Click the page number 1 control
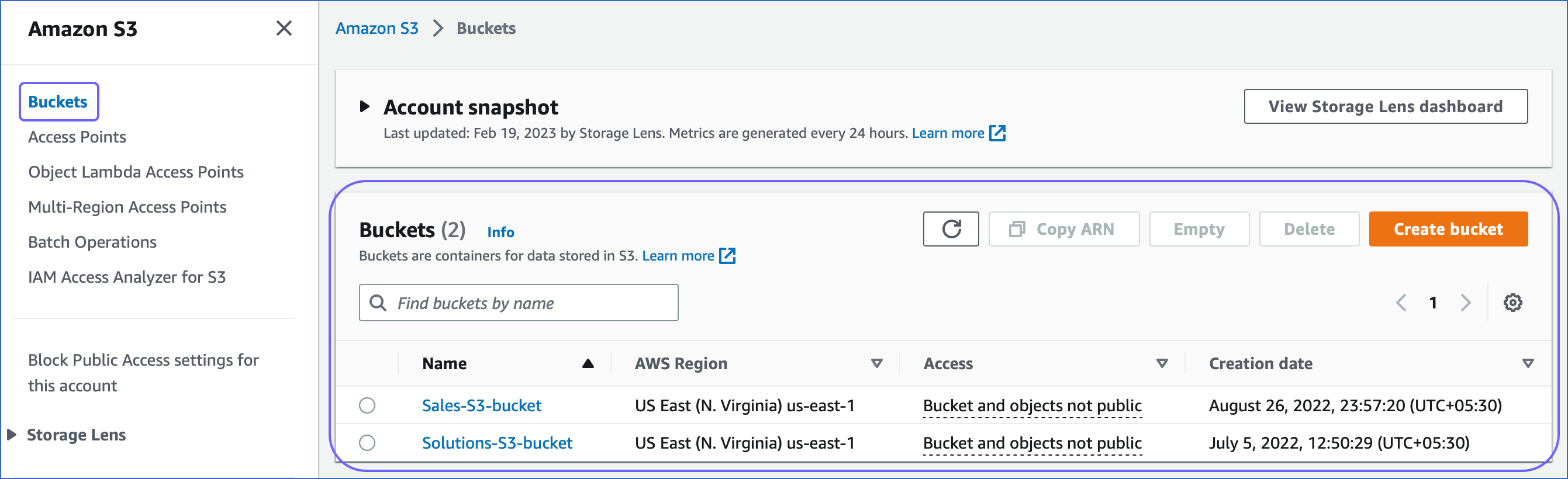Viewport: 1568px width, 479px height. point(1434,302)
